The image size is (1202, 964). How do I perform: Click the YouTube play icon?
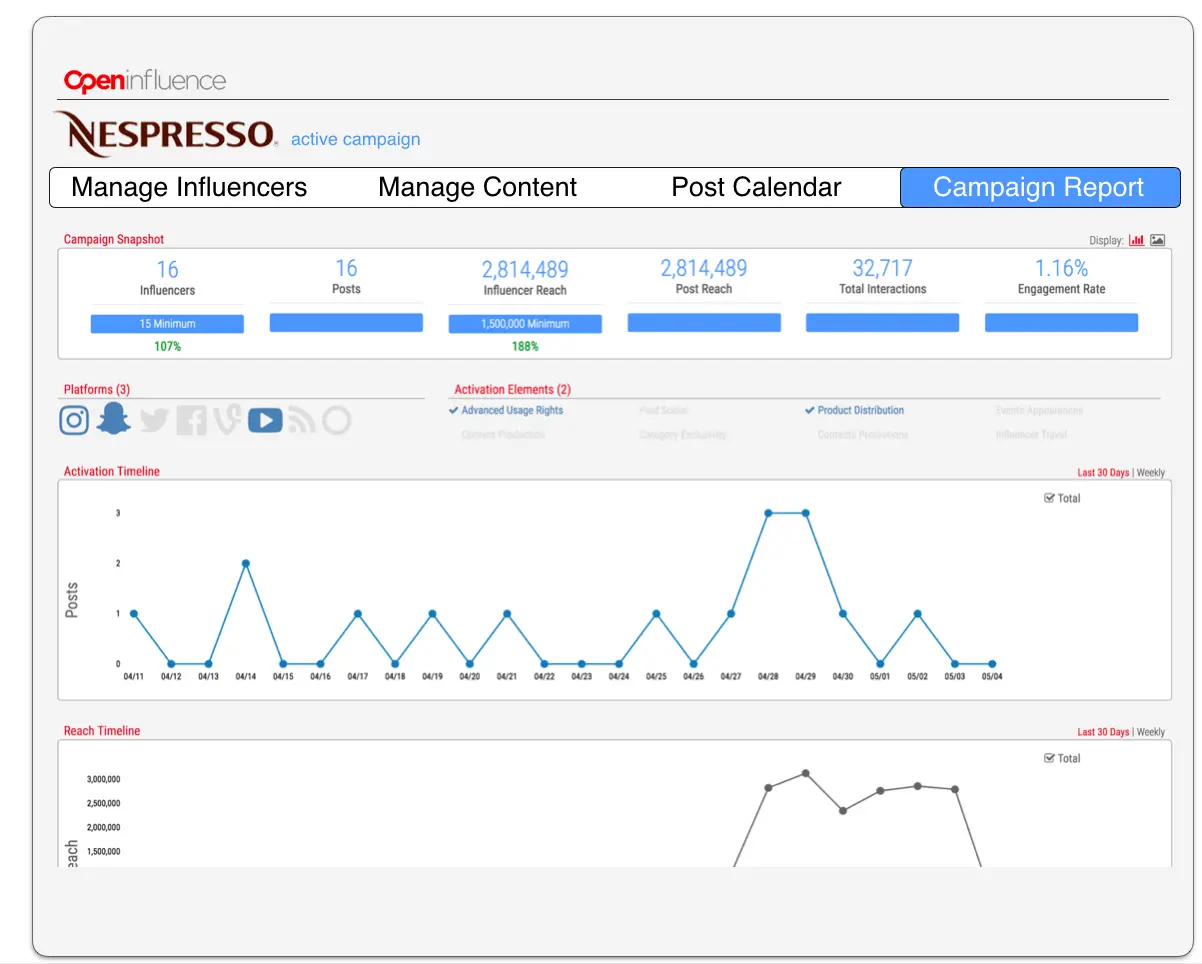pyautogui.click(x=265, y=421)
